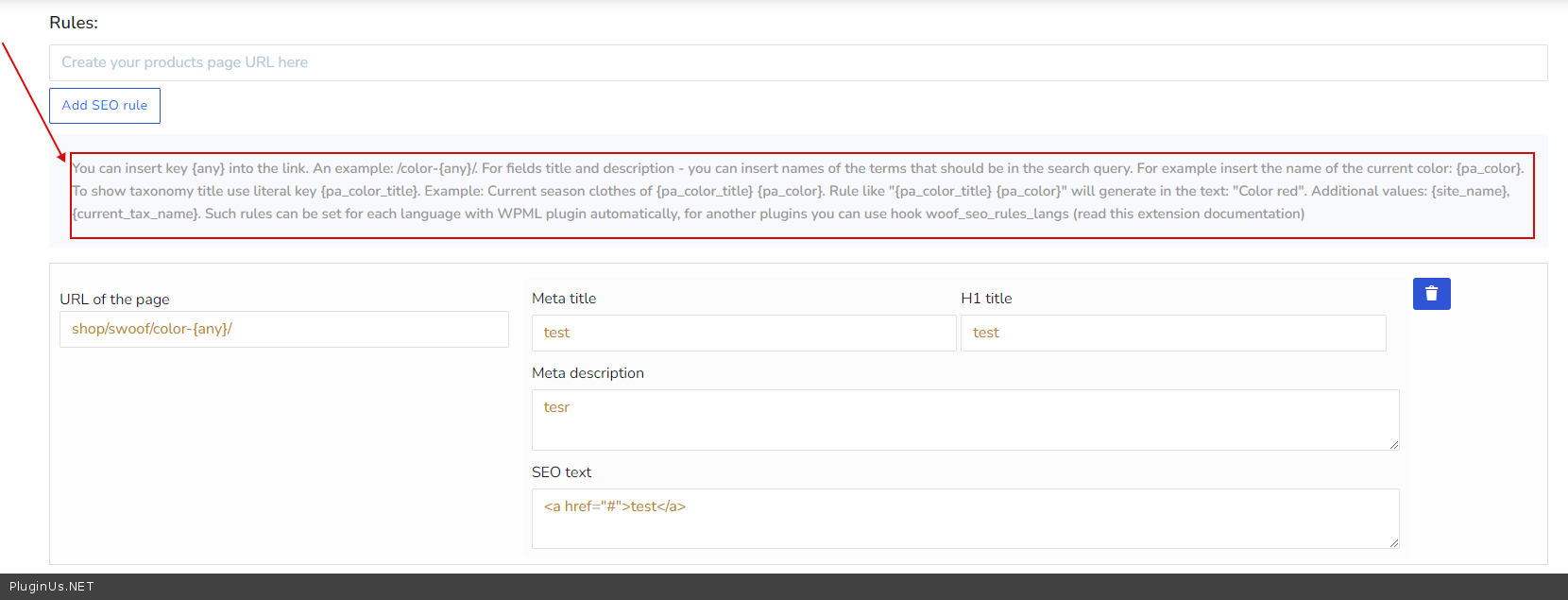Click the 'H1 title' label
1568x600 pixels.
[x=986, y=299]
